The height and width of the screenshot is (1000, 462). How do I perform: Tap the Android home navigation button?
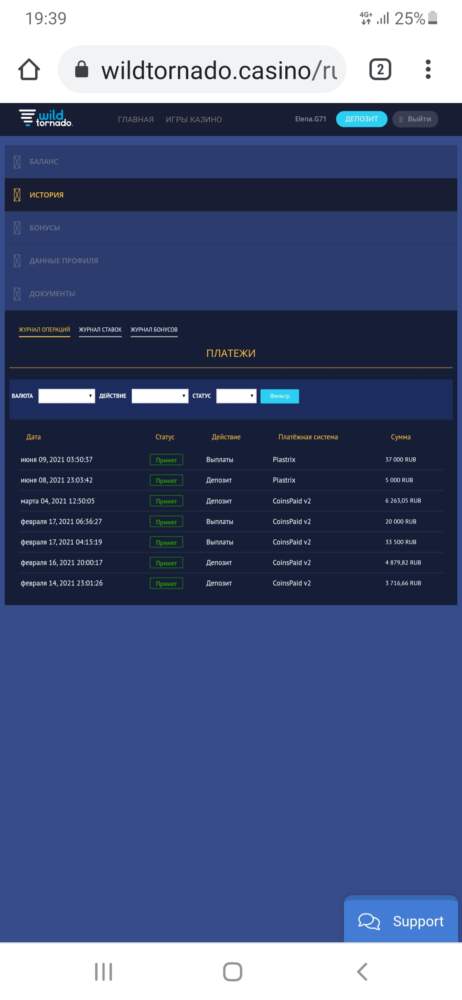click(x=232, y=971)
